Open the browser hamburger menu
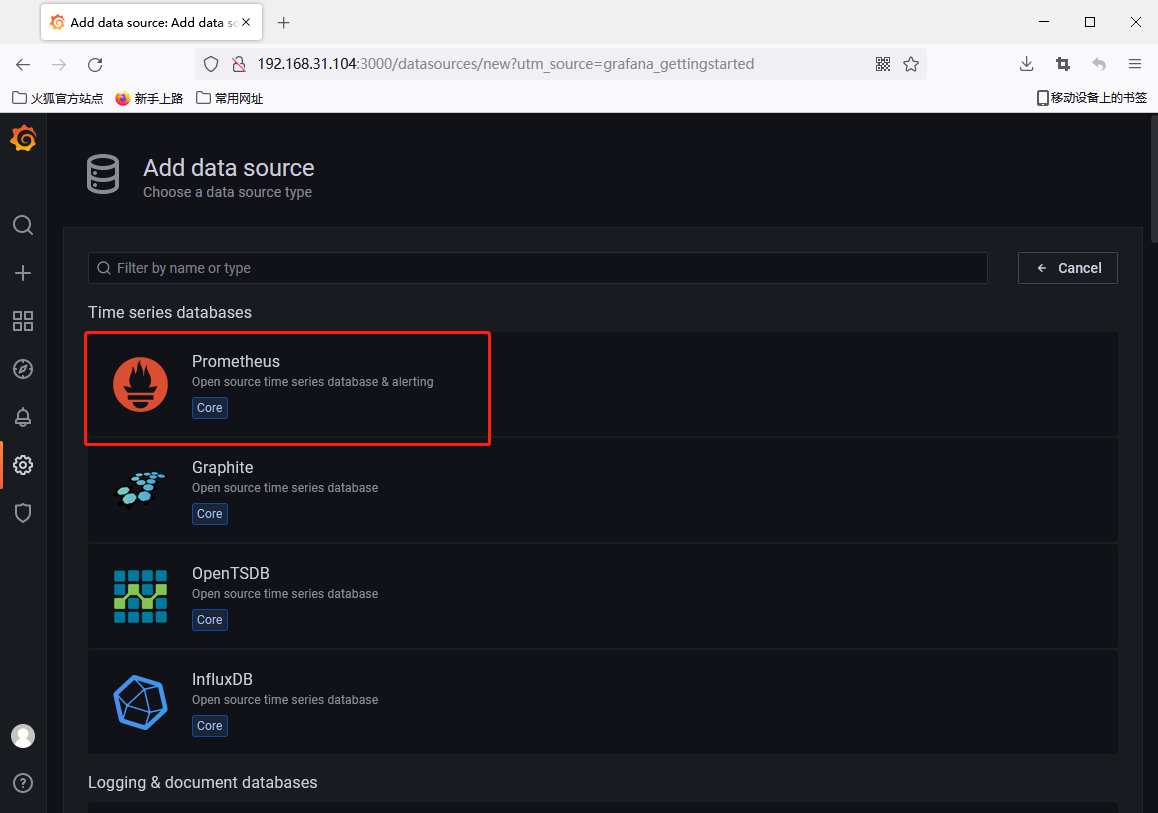This screenshot has width=1158, height=813. pos(1135,64)
